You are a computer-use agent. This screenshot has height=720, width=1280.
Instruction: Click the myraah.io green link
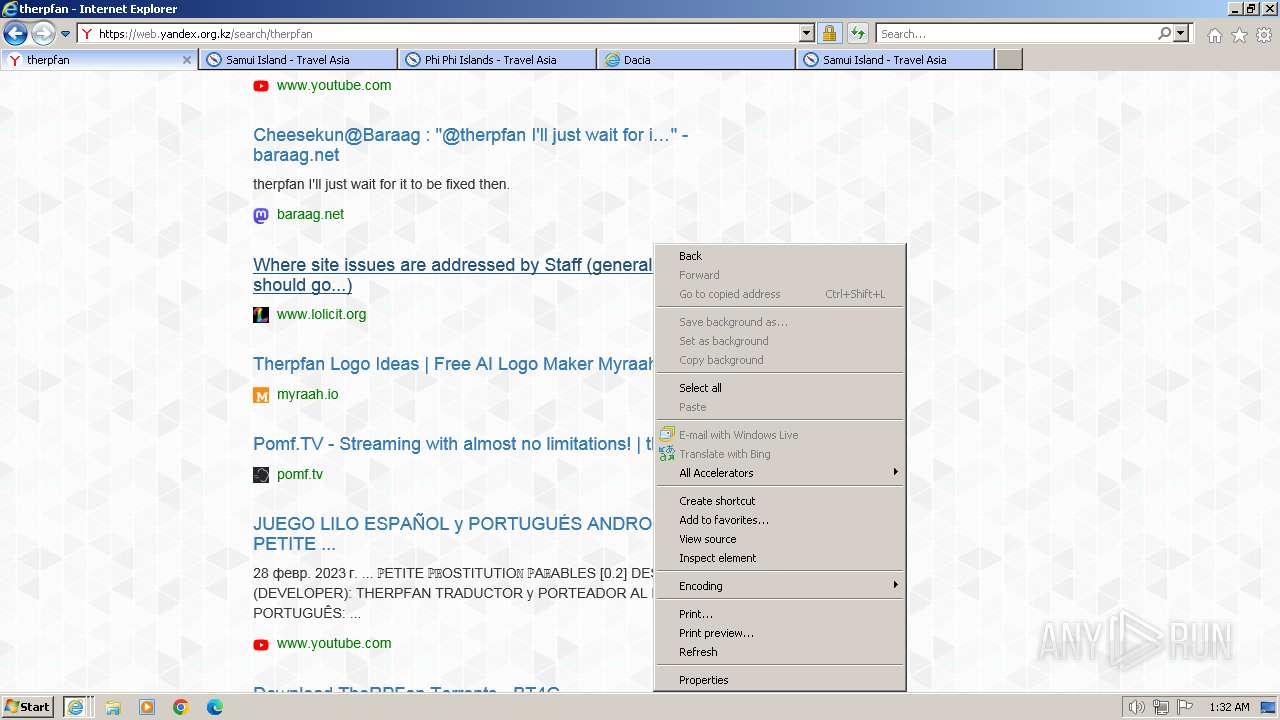coord(307,394)
